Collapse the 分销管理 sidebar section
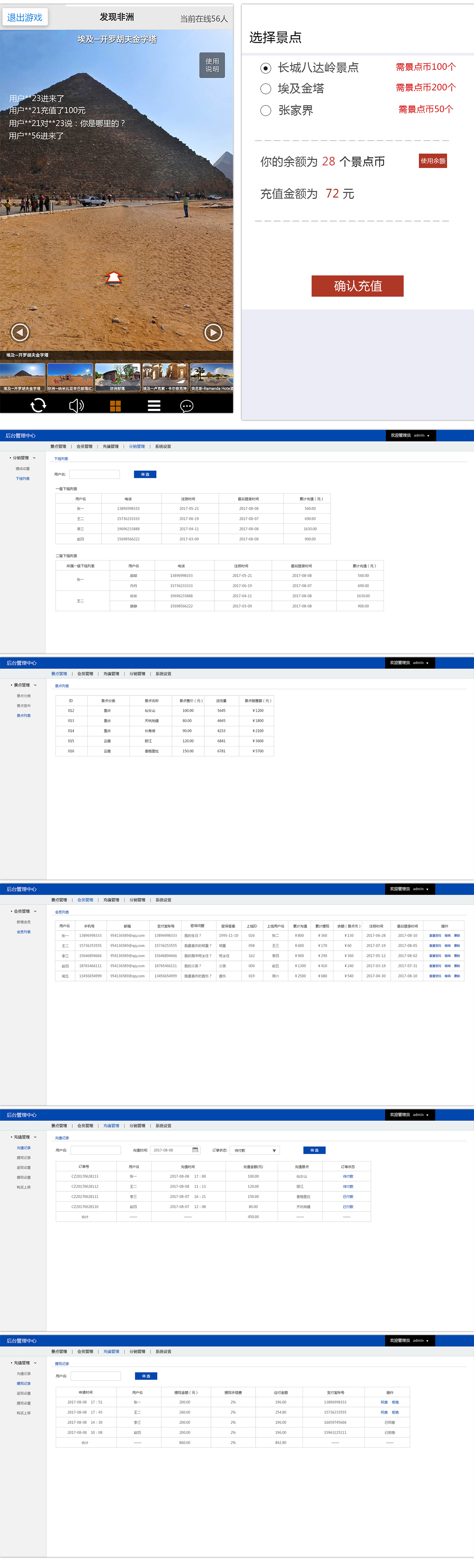 [34, 458]
